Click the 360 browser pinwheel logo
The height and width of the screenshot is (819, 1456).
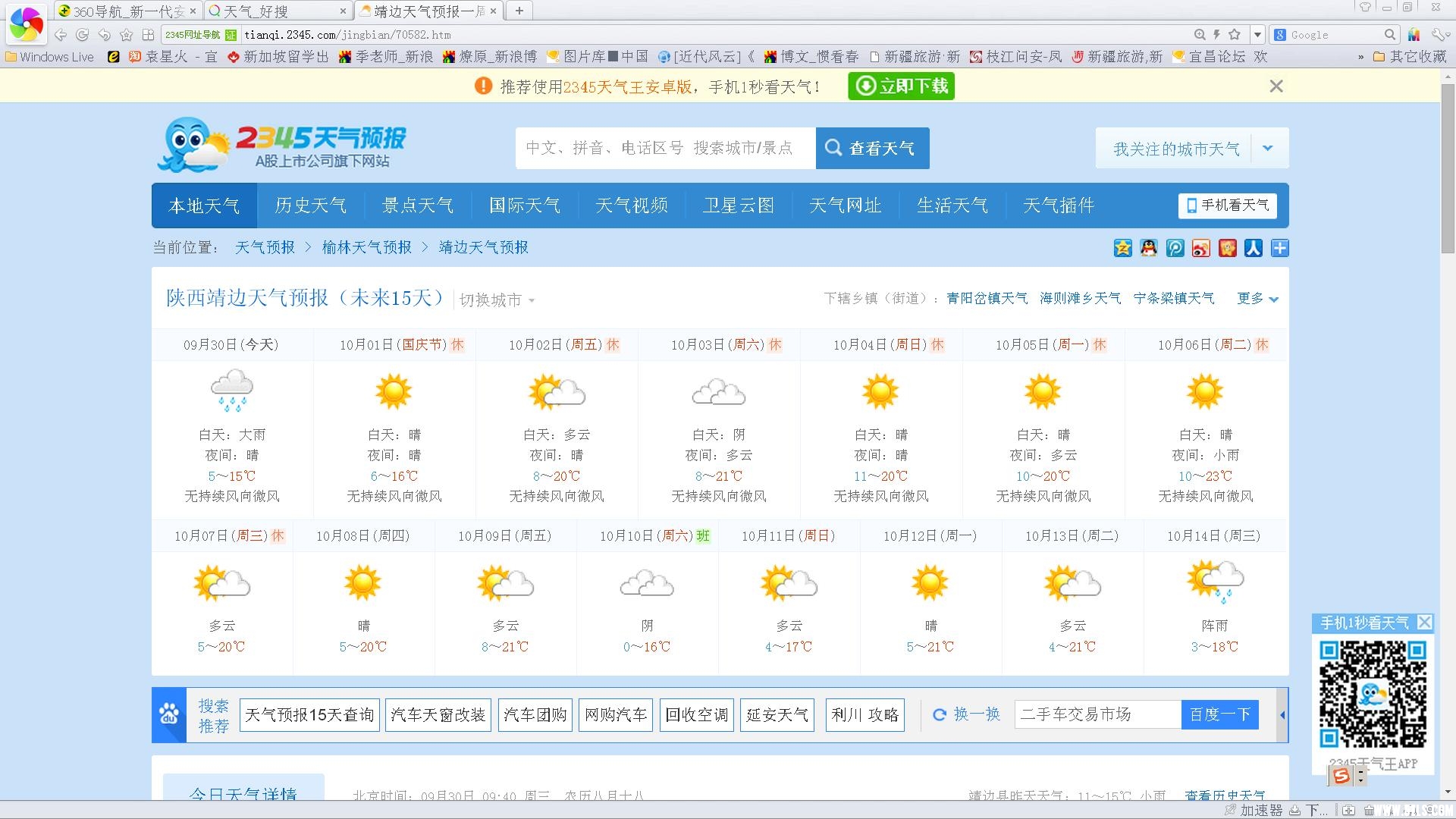[x=27, y=25]
